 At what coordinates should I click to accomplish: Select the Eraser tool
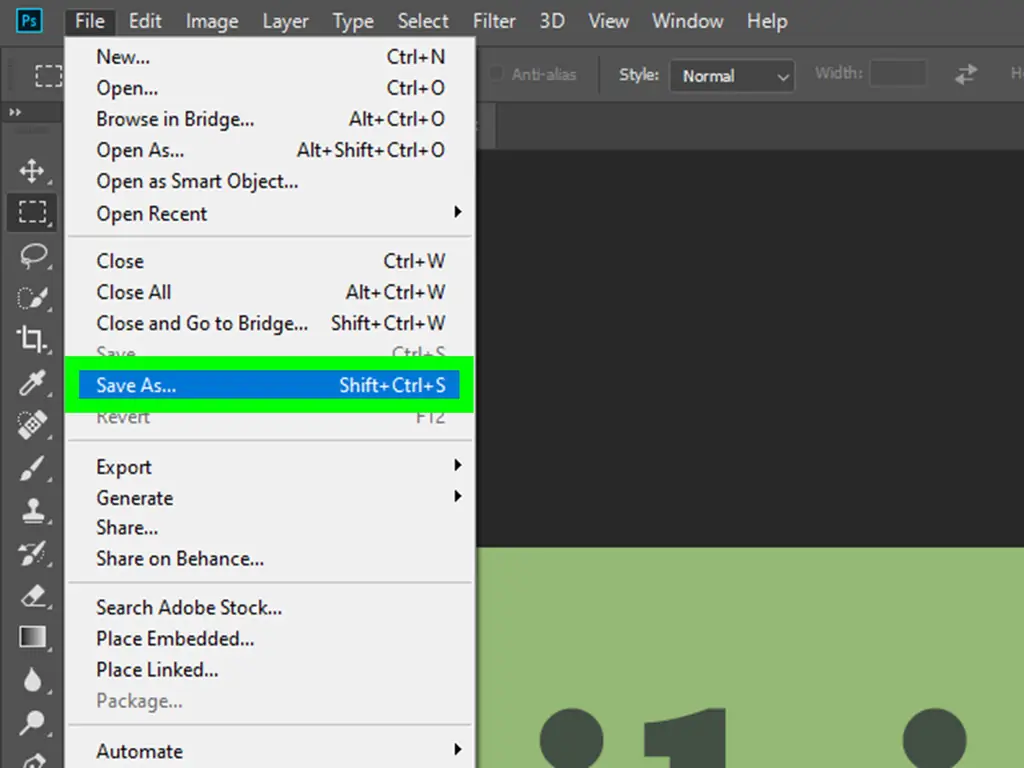pos(33,596)
